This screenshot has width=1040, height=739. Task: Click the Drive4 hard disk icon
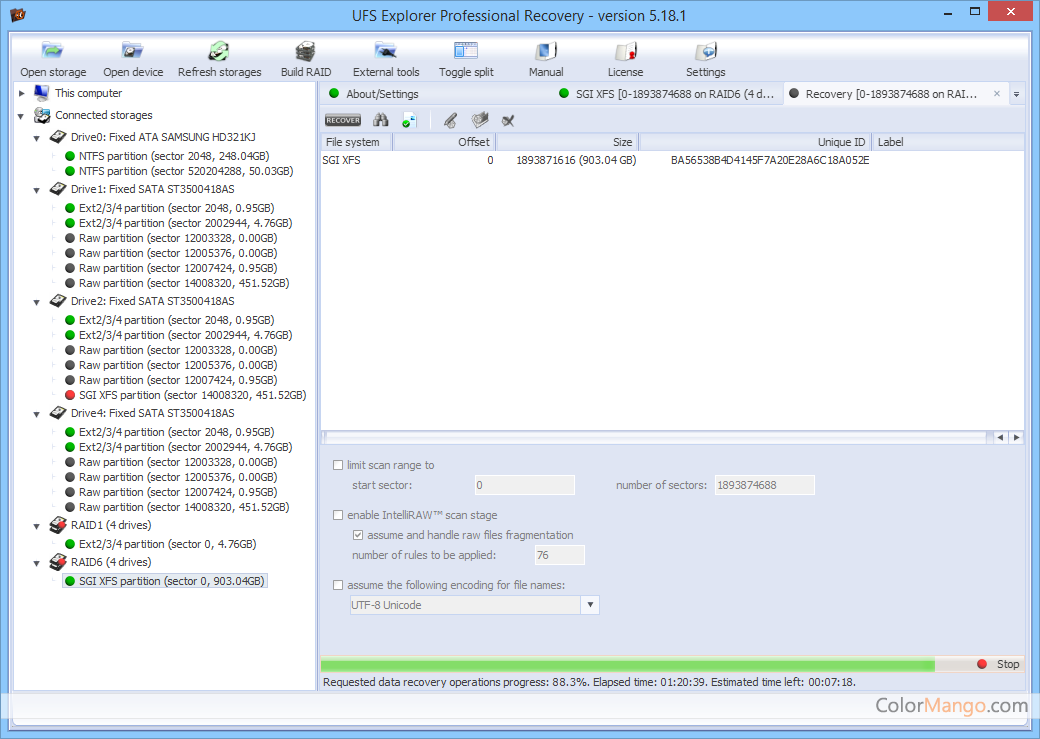coord(58,413)
